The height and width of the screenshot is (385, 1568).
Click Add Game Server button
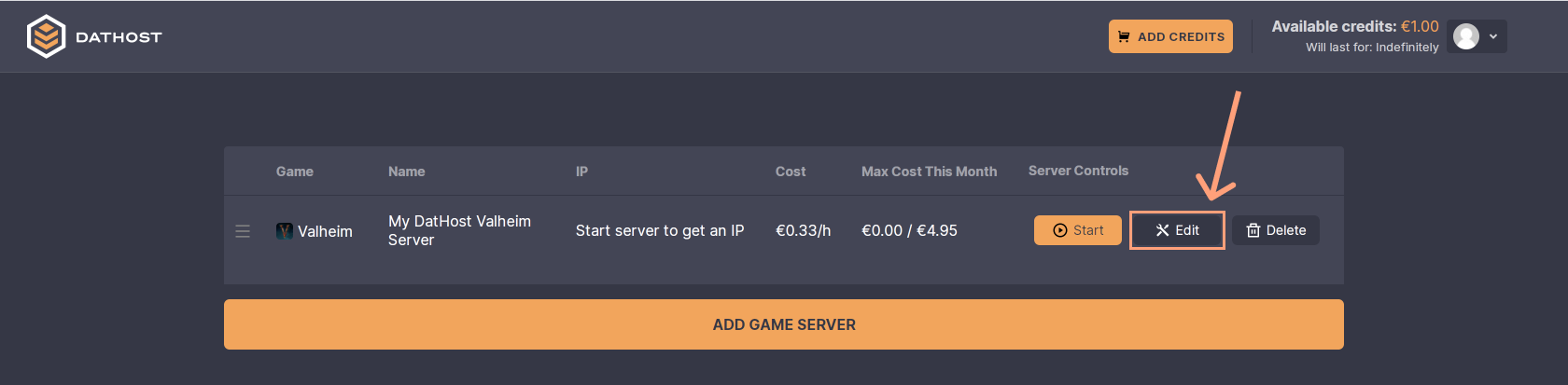point(784,324)
